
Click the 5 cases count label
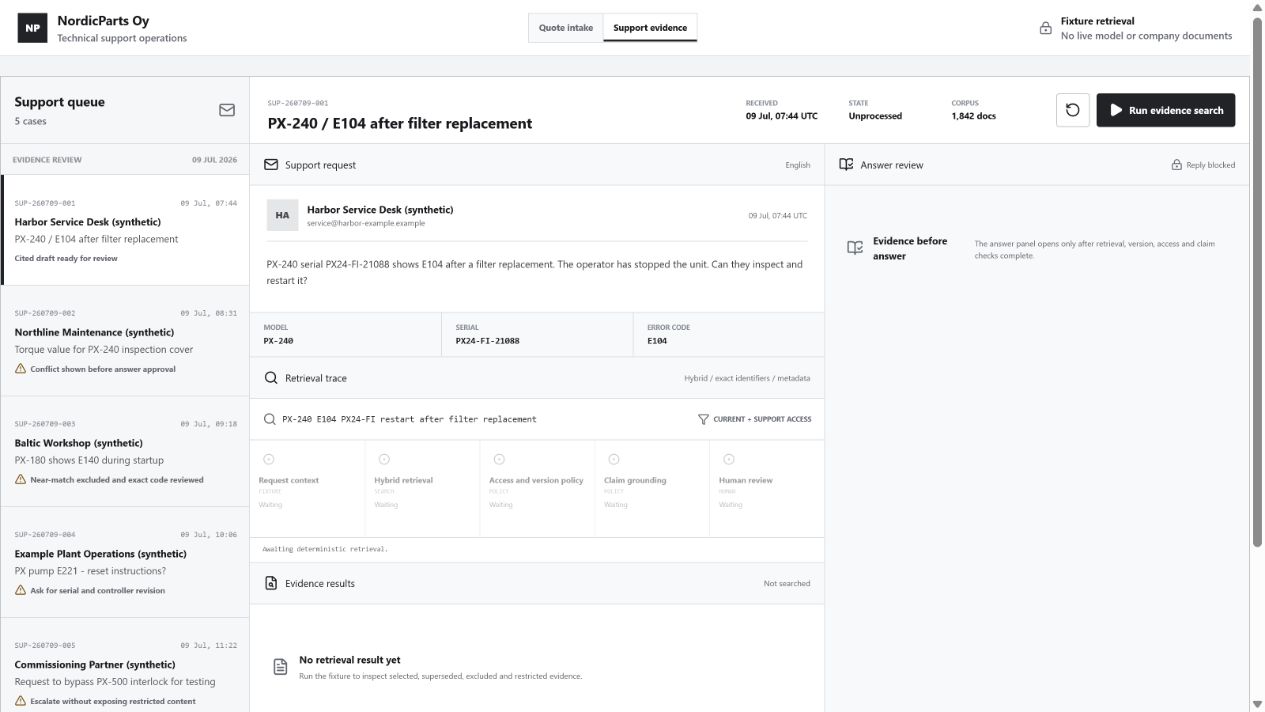(x=30, y=121)
